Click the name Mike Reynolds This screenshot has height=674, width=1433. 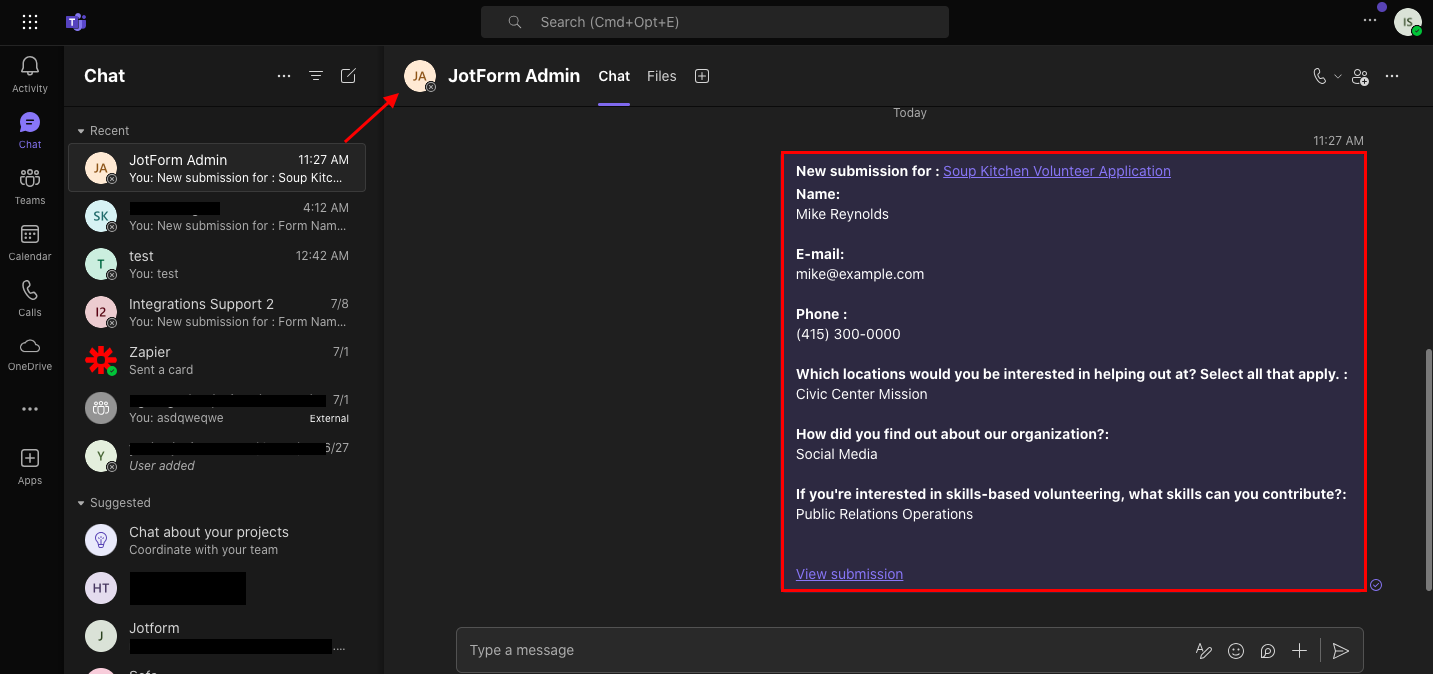(x=842, y=214)
